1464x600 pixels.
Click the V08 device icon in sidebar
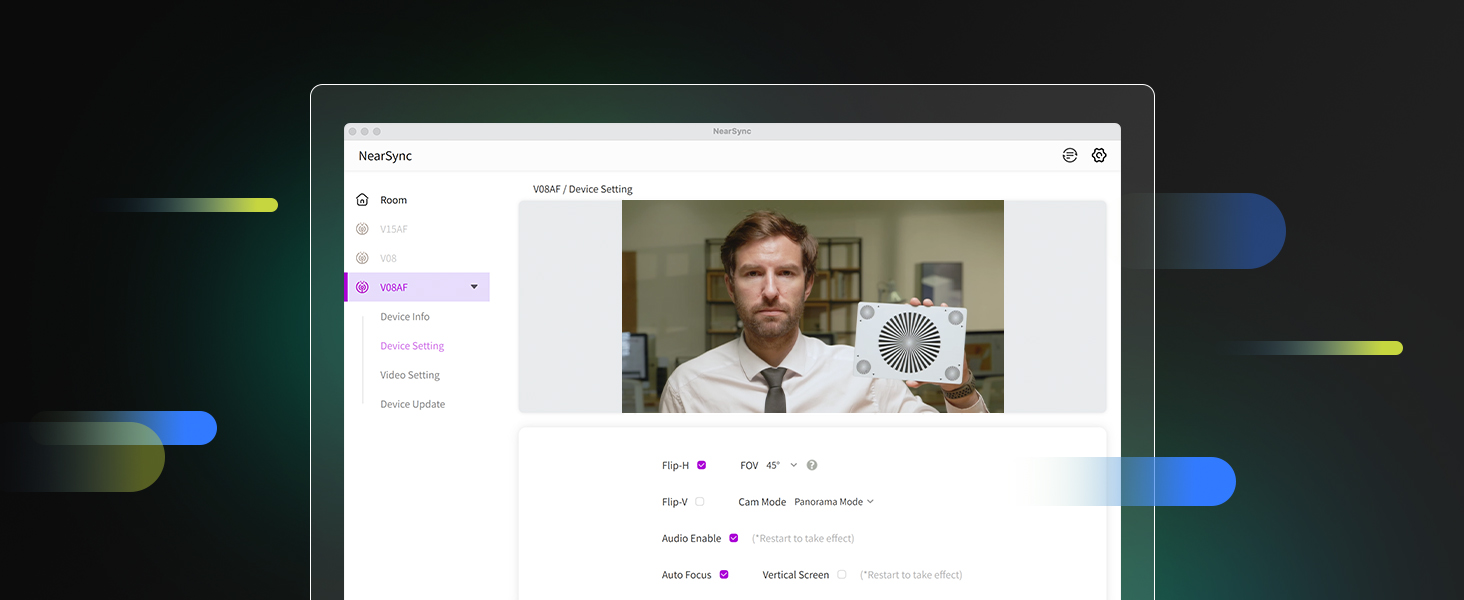(x=362, y=258)
